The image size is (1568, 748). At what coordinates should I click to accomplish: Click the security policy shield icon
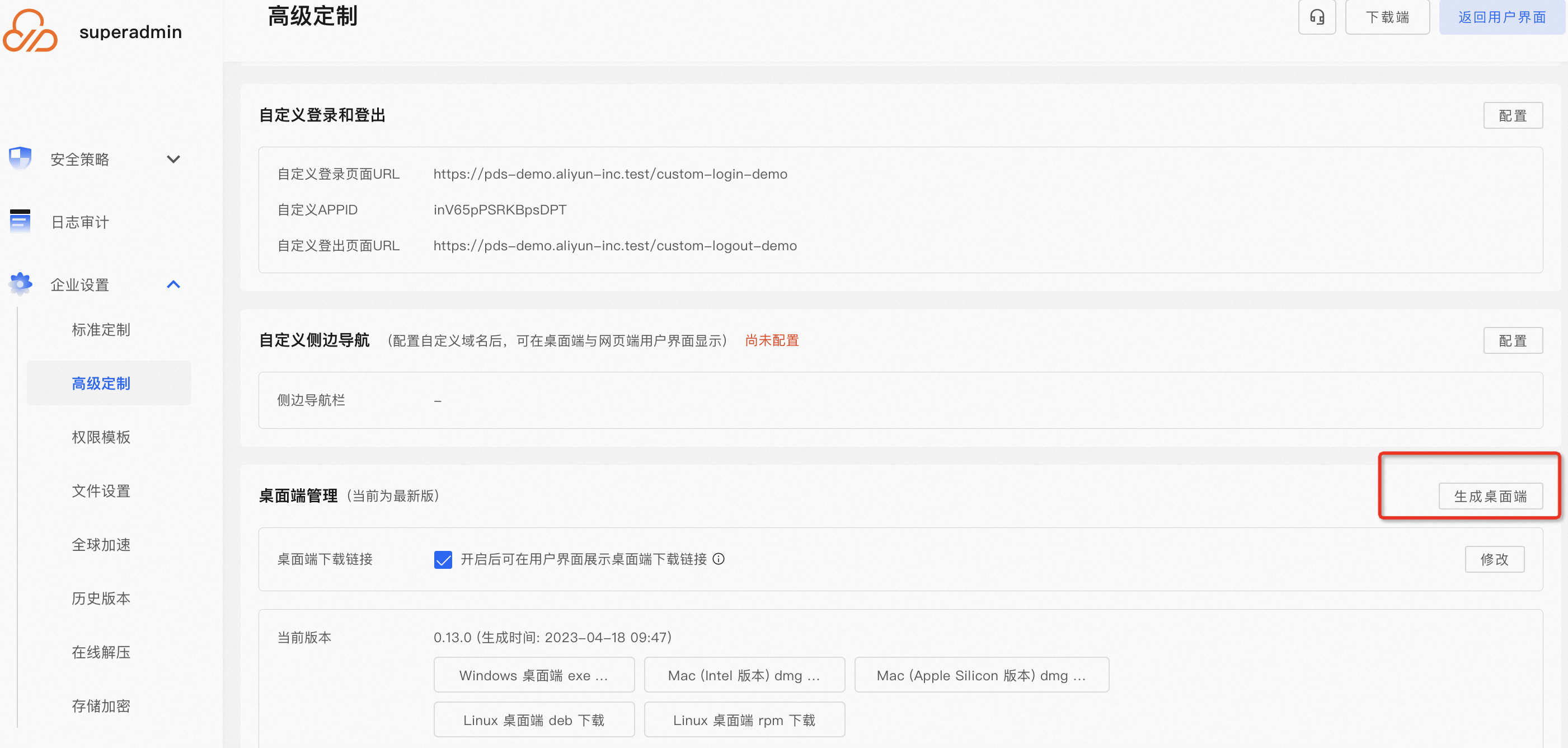click(20, 158)
